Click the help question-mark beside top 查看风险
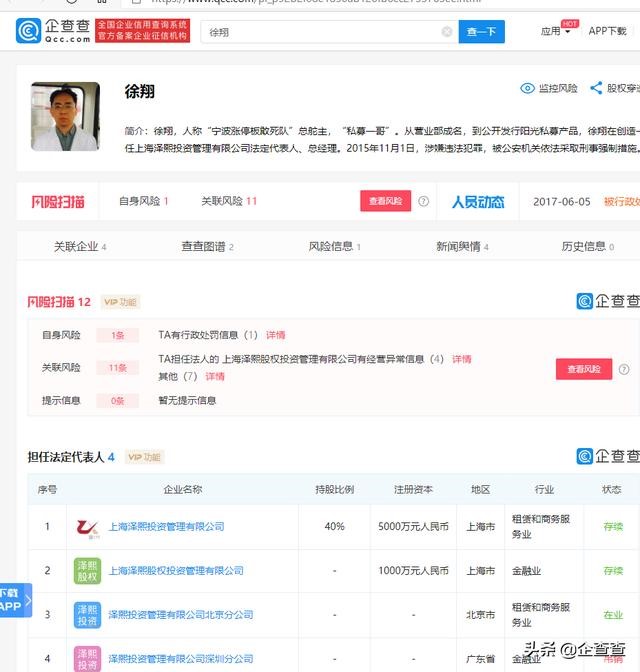640x672 pixels. click(x=424, y=201)
